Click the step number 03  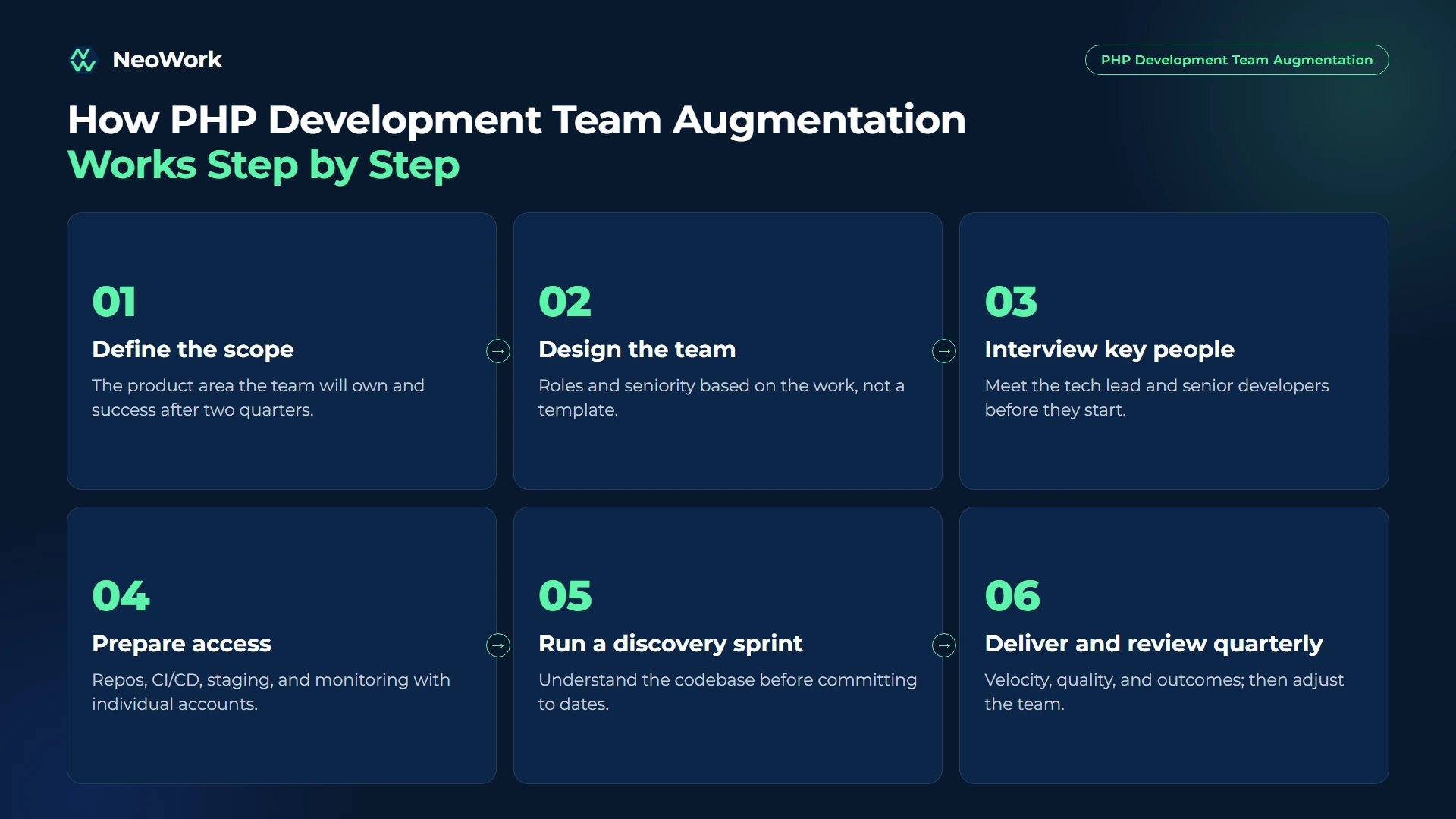click(x=1011, y=302)
